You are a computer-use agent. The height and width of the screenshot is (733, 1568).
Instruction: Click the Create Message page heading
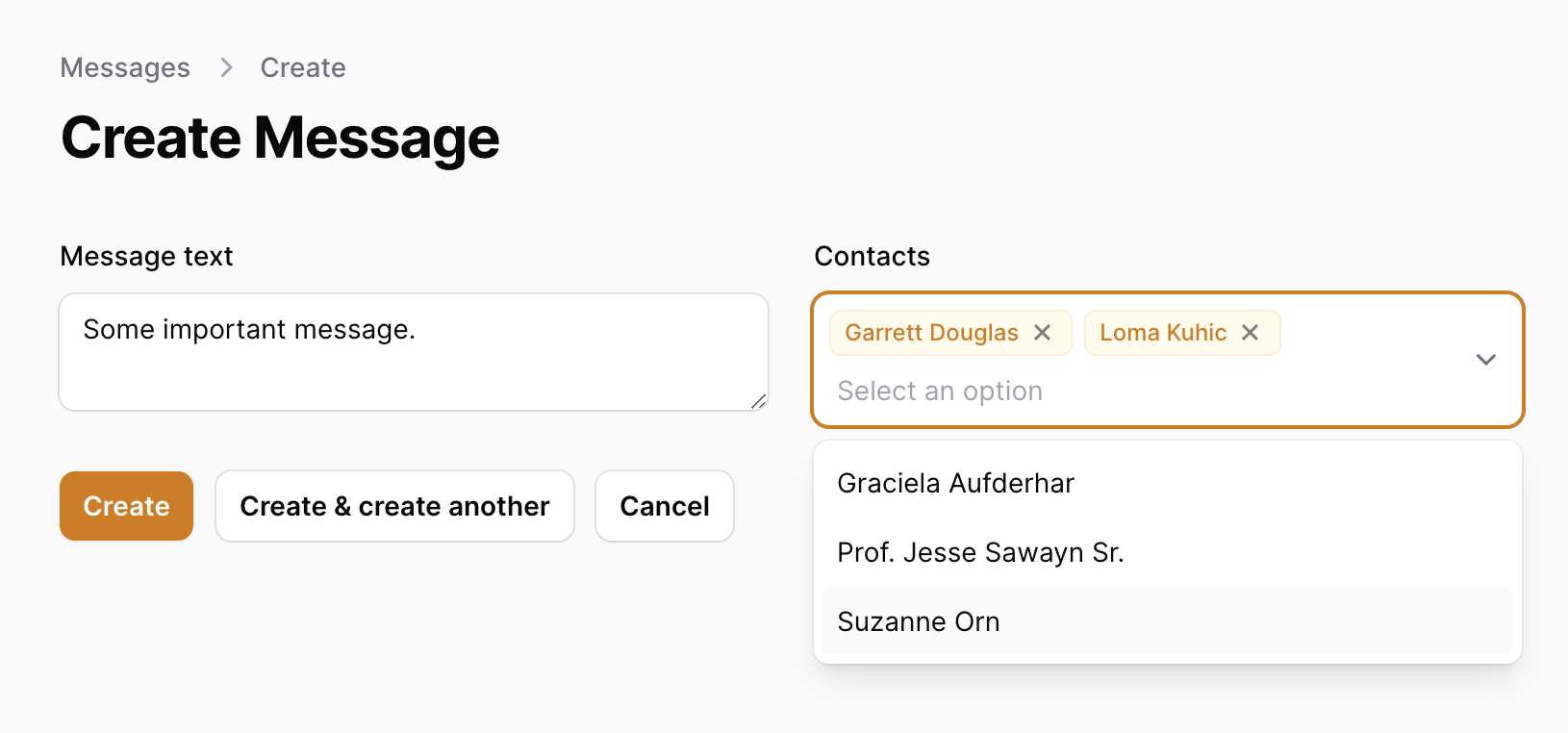click(x=280, y=138)
